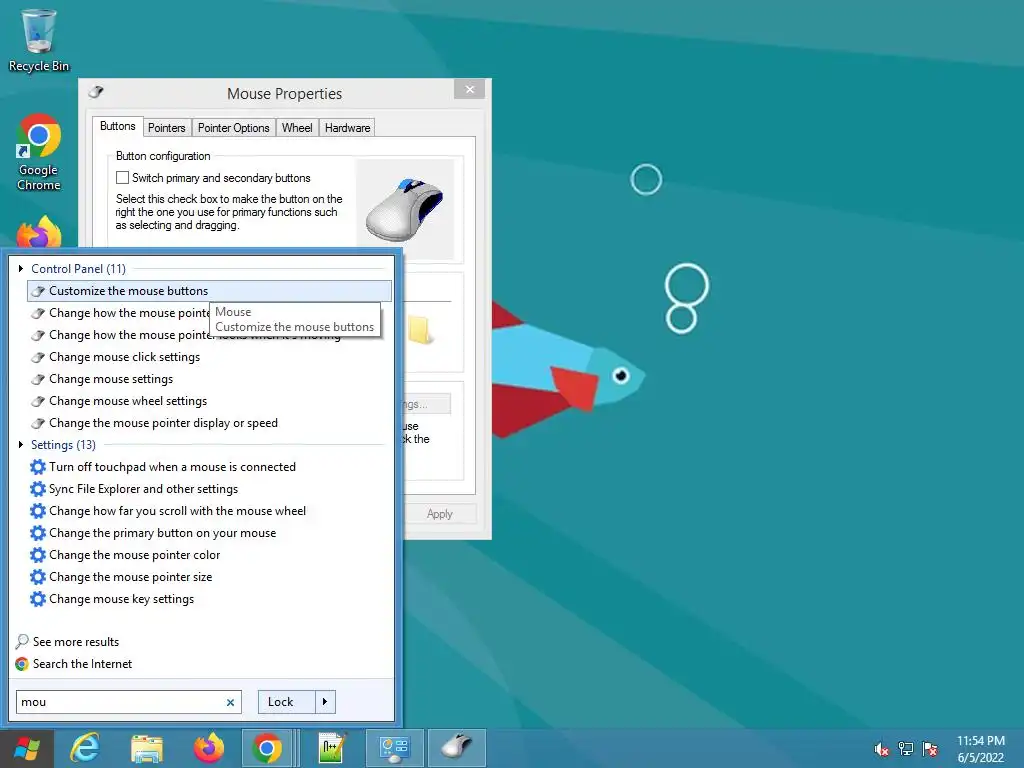Open 'Change the mouse pointer display or speed'
1024x768 pixels.
[x=163, y=423]
